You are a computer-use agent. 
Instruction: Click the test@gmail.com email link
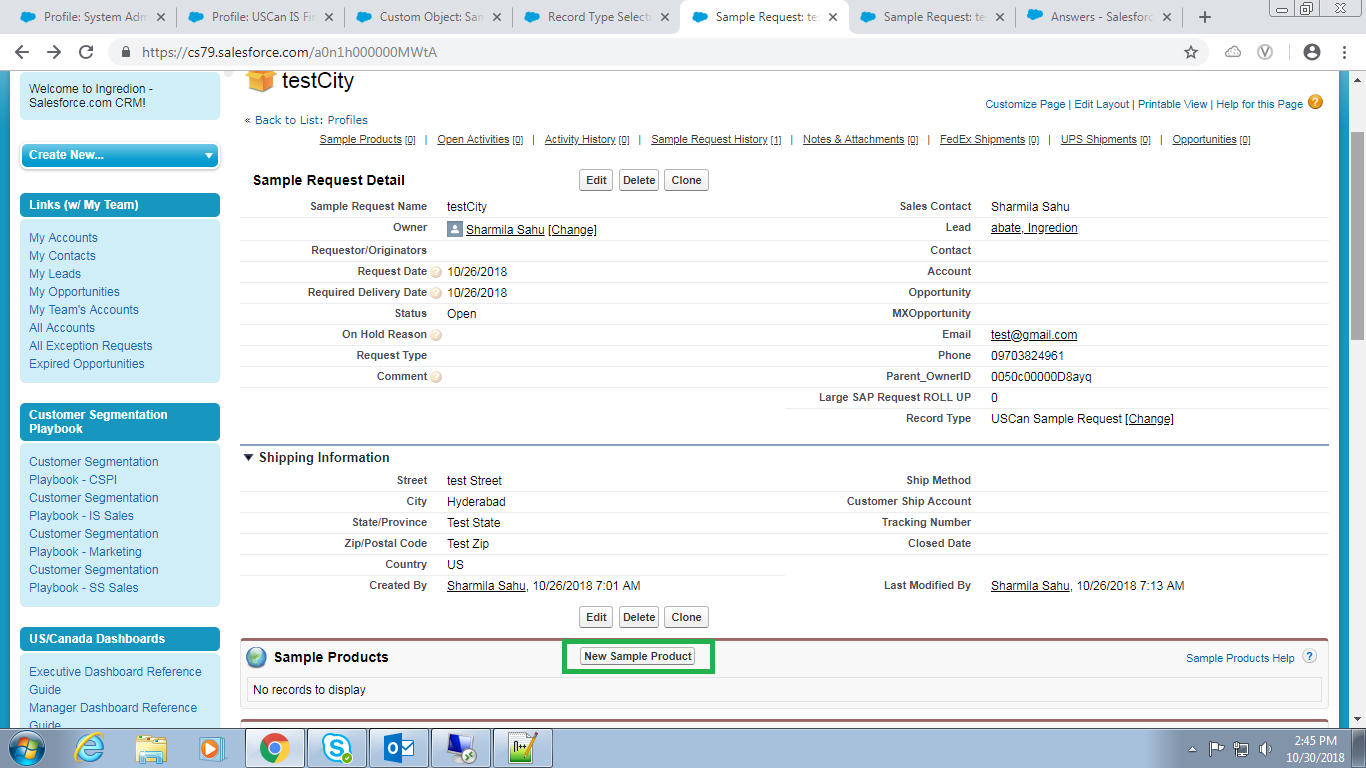1034,335
